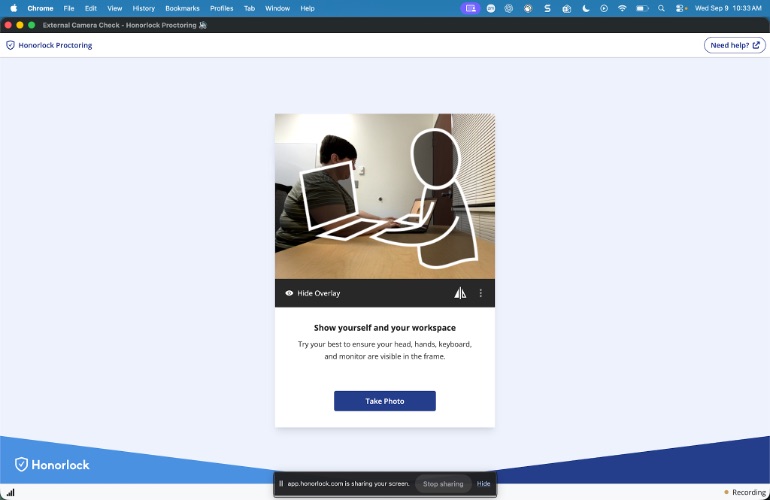Viewport: 770px width, 500px height.
Task: Click the play circle icon in menu bar
Action: pyautogui.click(x=604, y=8)
